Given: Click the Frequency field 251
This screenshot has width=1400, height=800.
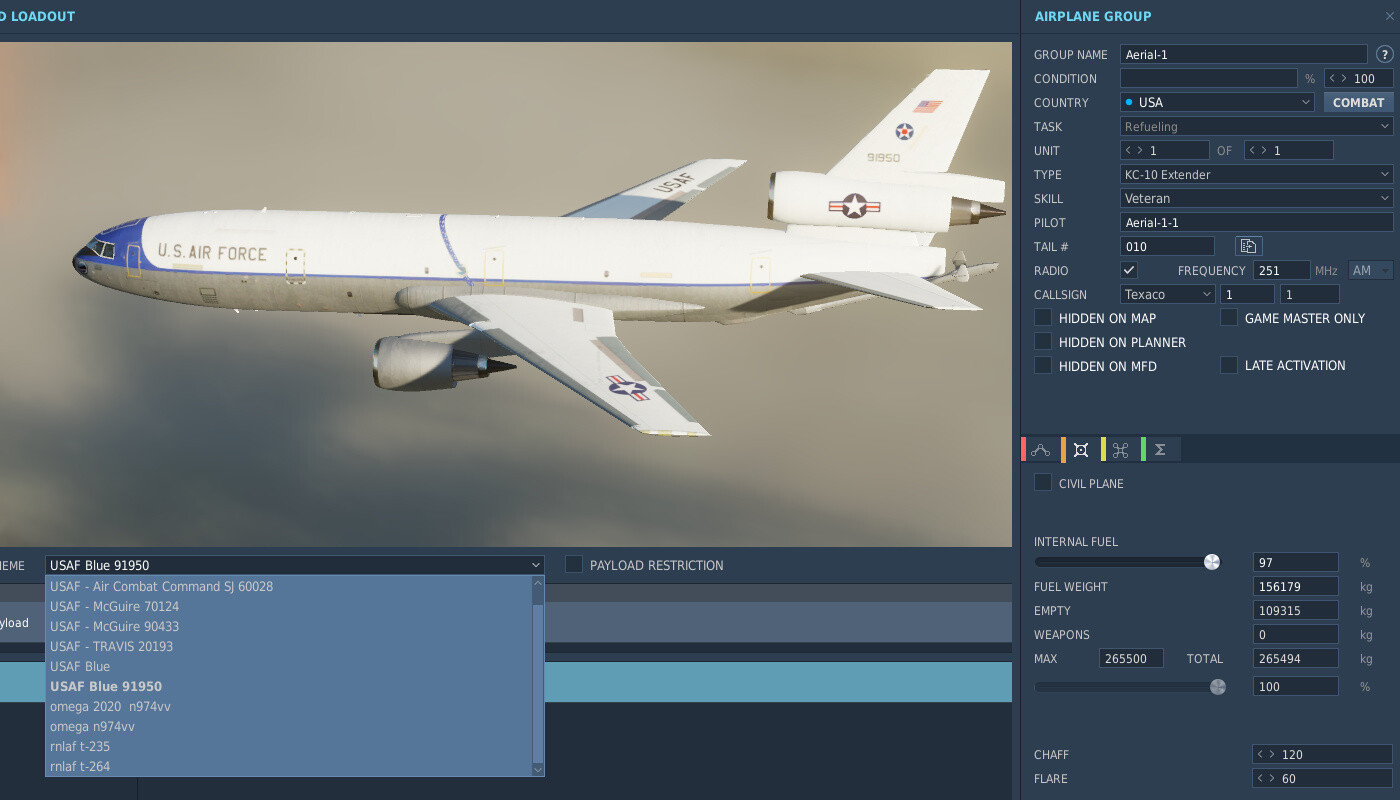Looking at the screenshot, I should [1282, 270].
